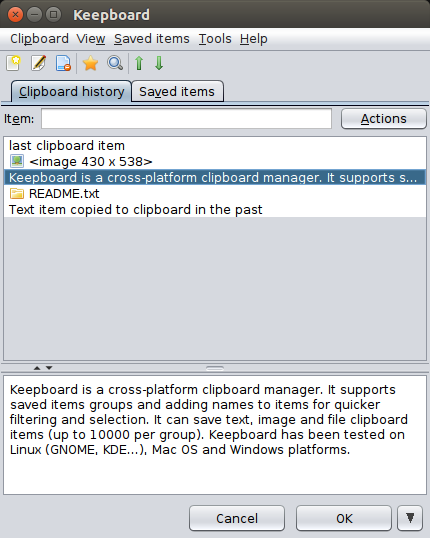Open the dropdown arrow beside OK
The image size is (430, 538).
(x=410, y=518)
